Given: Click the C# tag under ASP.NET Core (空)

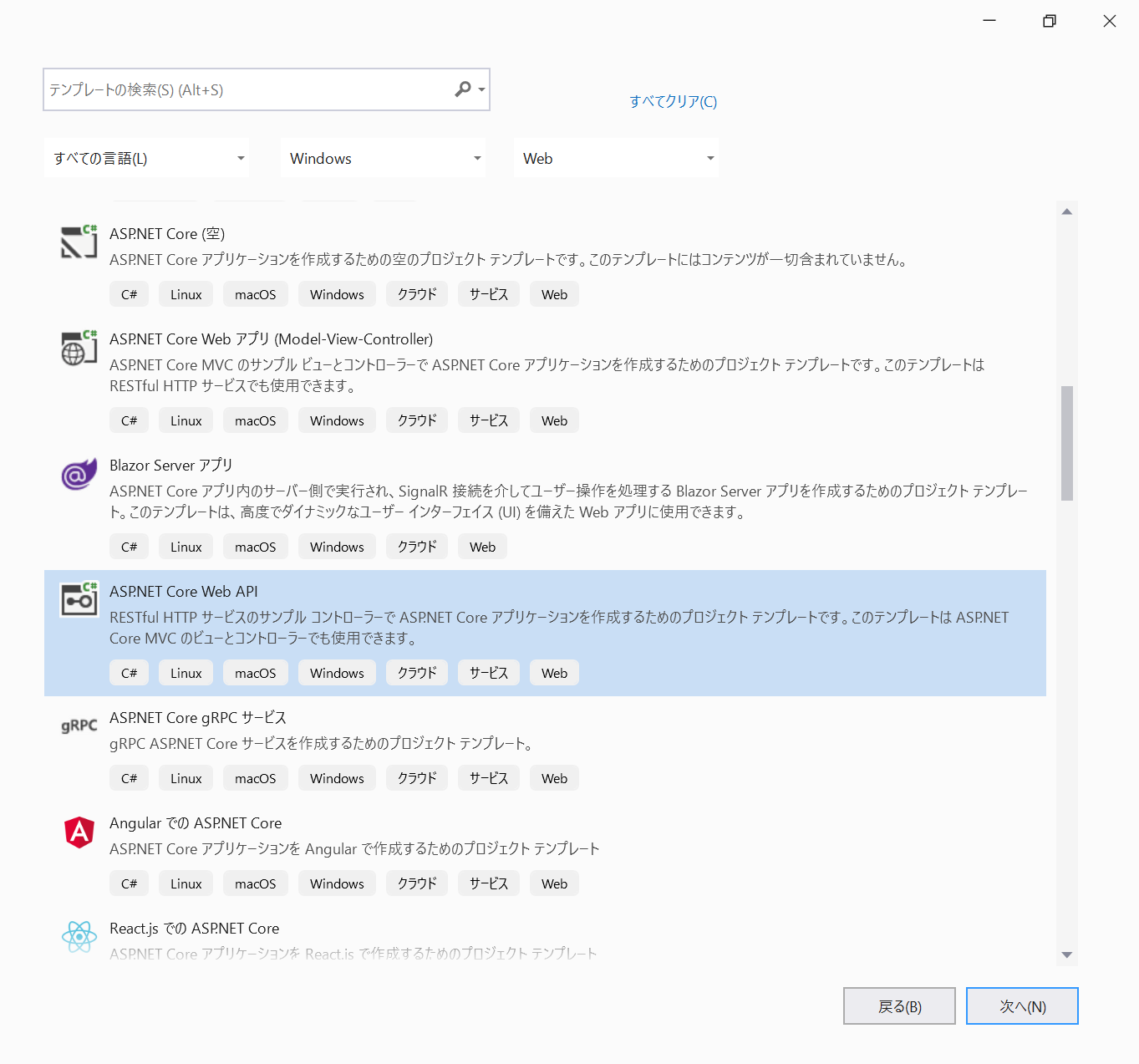Looking at the screenshot, I should 129,294.
